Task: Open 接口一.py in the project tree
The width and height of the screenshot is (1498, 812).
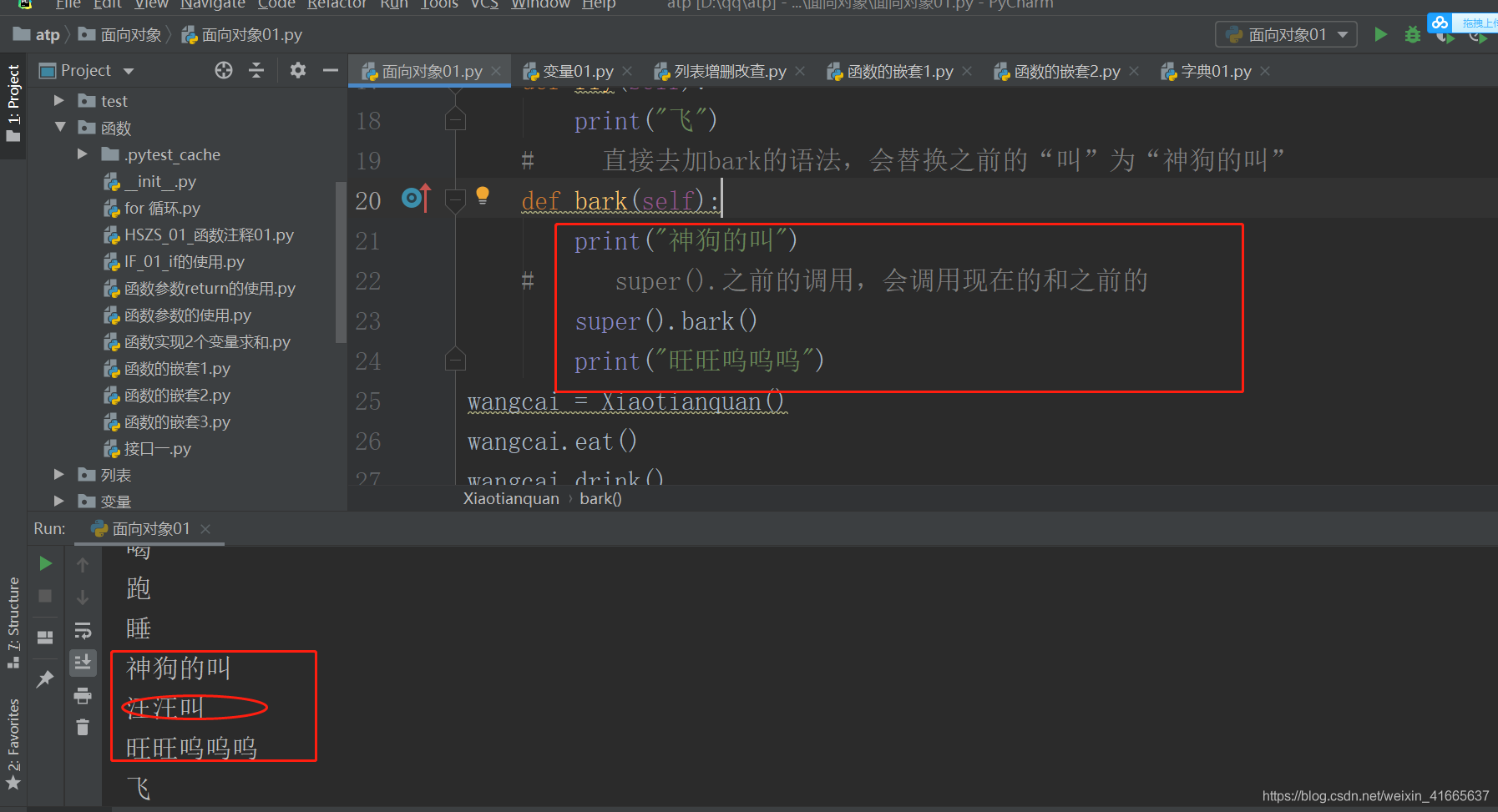Action: tap(147, 448)
